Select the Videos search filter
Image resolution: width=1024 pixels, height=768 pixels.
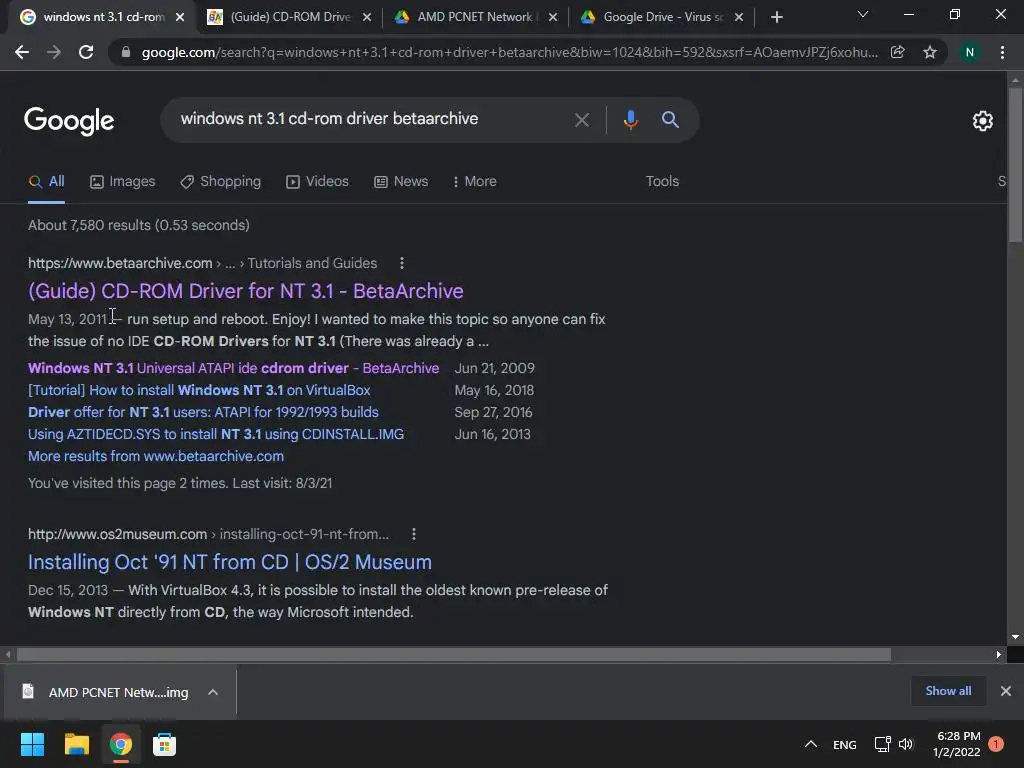317,182
